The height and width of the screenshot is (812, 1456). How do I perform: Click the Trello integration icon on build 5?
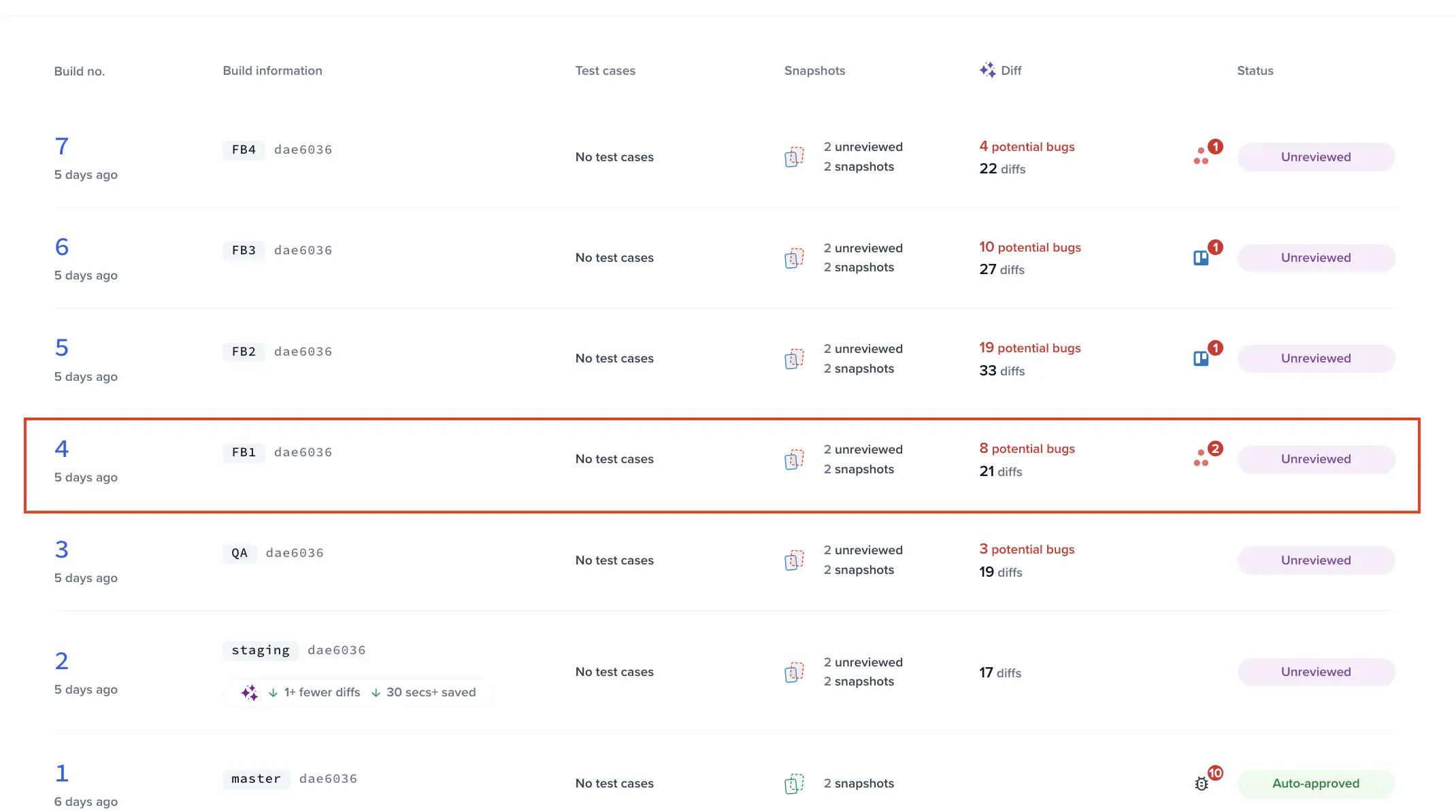tap(1201, 358)
